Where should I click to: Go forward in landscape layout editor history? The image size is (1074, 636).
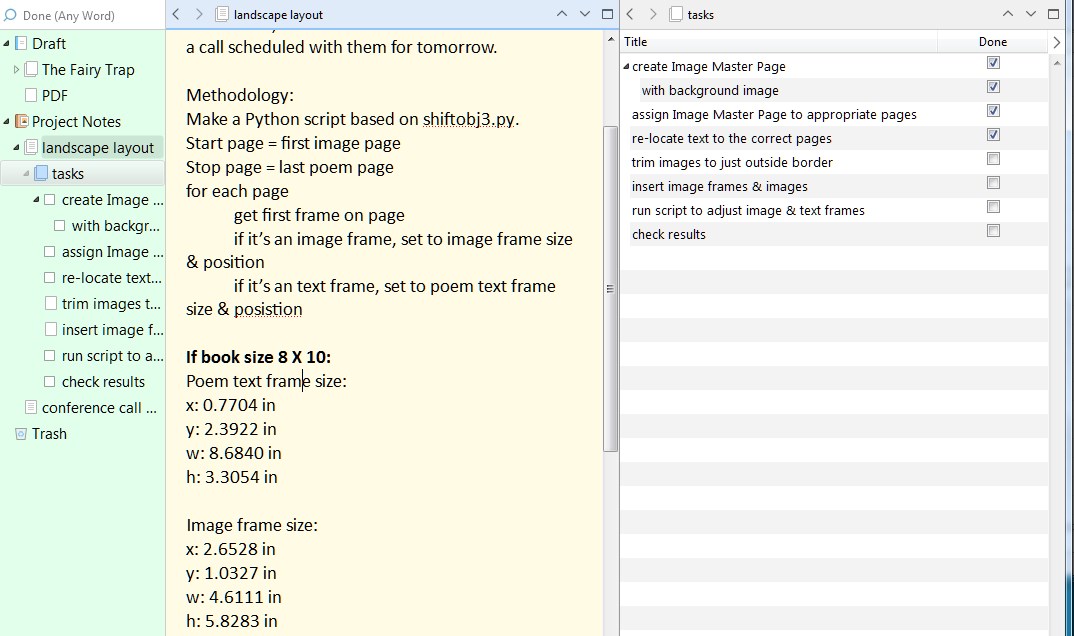[198, 14]
